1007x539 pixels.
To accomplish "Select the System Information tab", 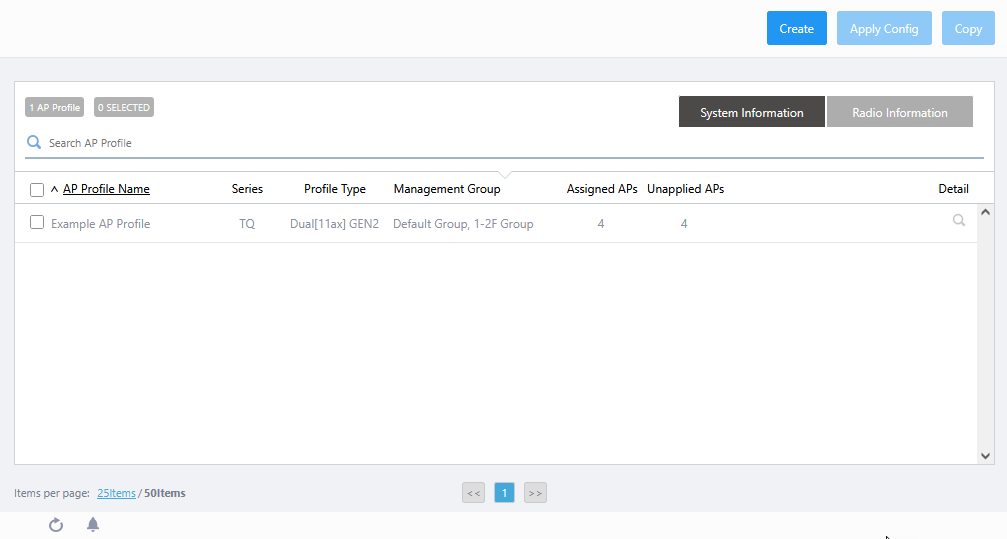I will pos(751,112).
